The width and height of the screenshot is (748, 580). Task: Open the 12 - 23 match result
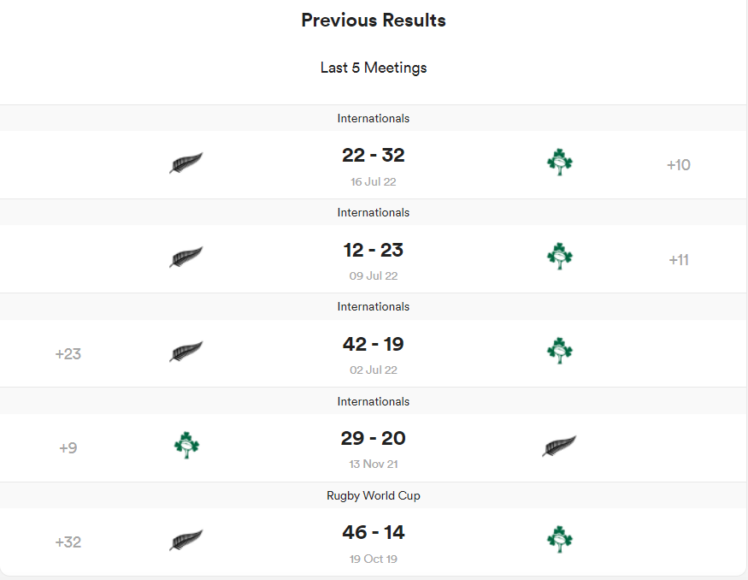pyautogui.click(x=373, y=250)
